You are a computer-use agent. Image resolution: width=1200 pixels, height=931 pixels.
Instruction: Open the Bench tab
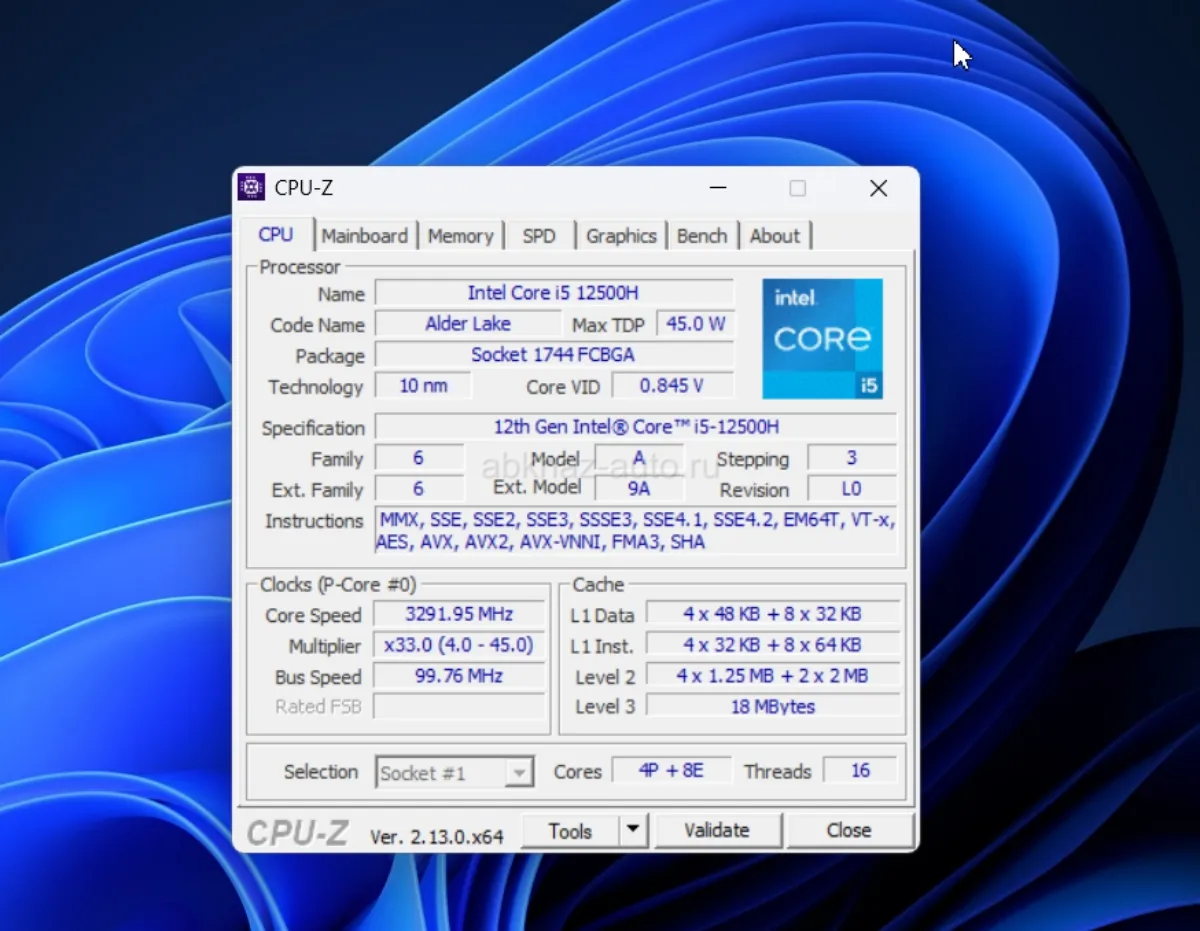701,236
